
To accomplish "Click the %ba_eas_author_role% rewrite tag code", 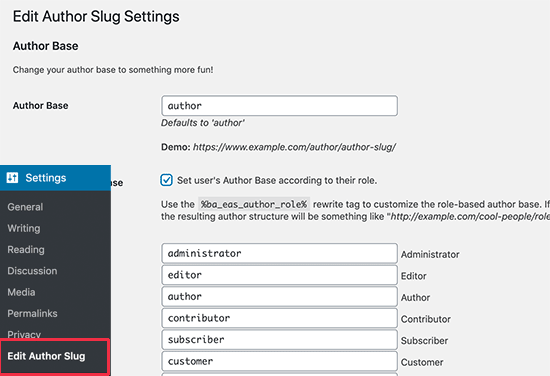I will pyautogui.click(x=254, y=204).
